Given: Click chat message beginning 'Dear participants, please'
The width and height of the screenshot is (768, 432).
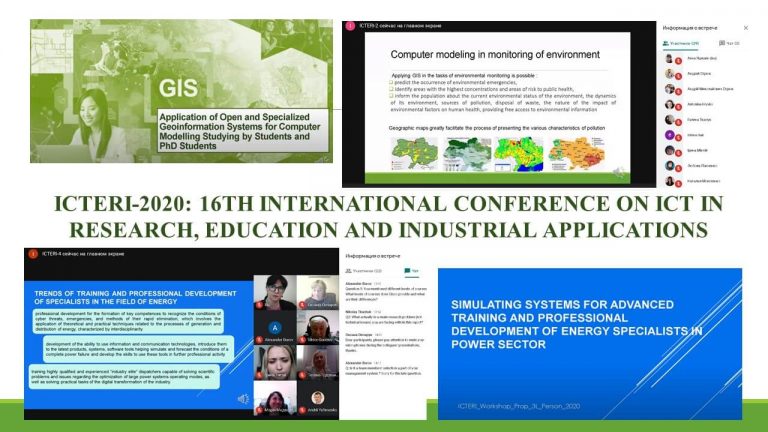Looking at the screenshot, I should point(385,343).
